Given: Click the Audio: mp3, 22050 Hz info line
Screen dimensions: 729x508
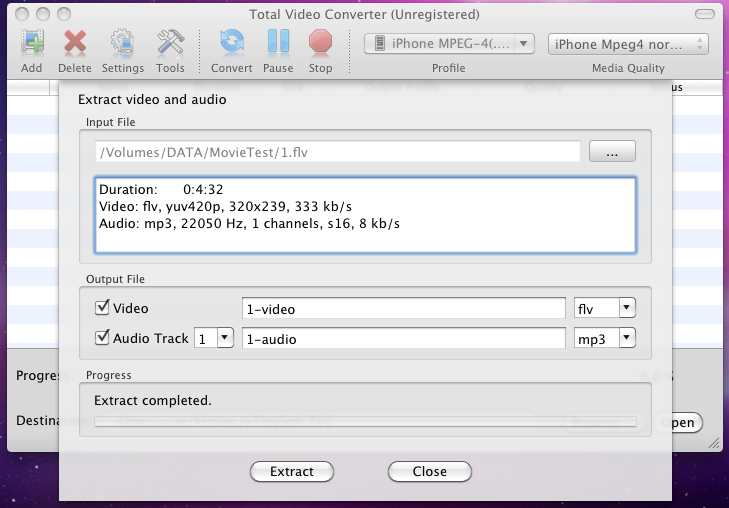Looking at the screenshot, I should click(x=249, y=224).
